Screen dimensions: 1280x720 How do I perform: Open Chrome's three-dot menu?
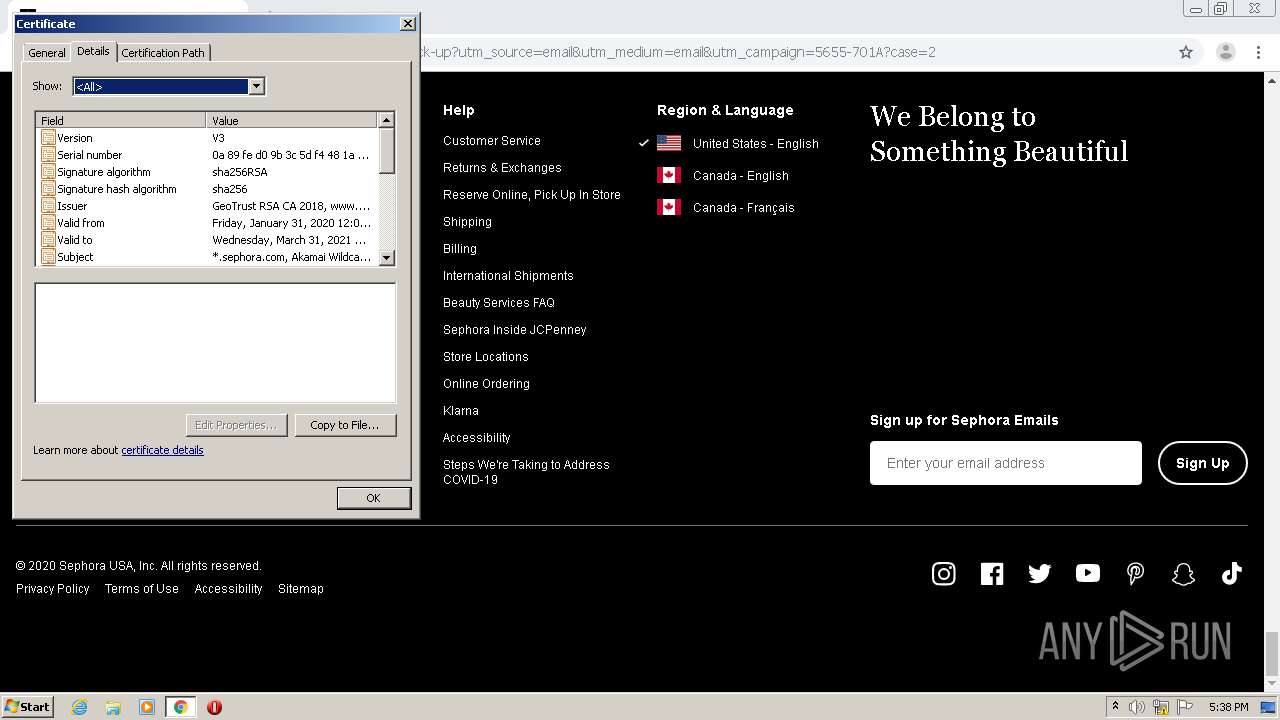1260,52
